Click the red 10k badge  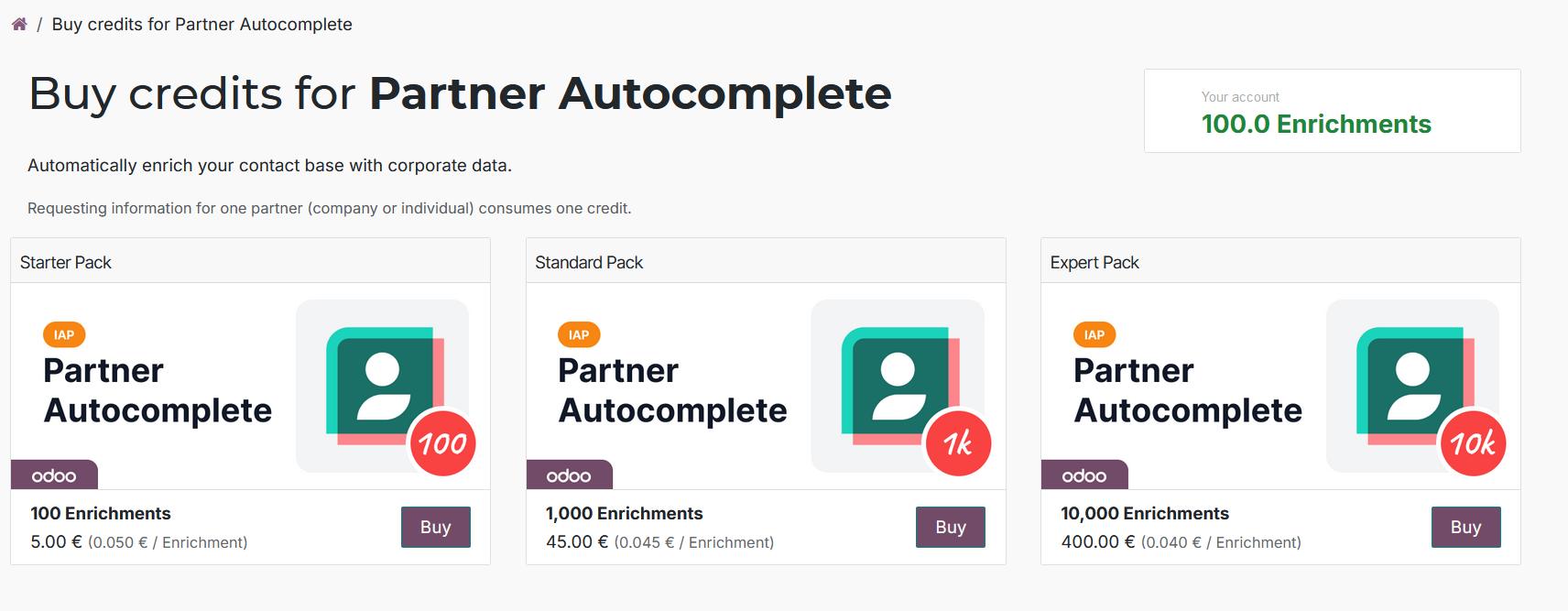1473,443
